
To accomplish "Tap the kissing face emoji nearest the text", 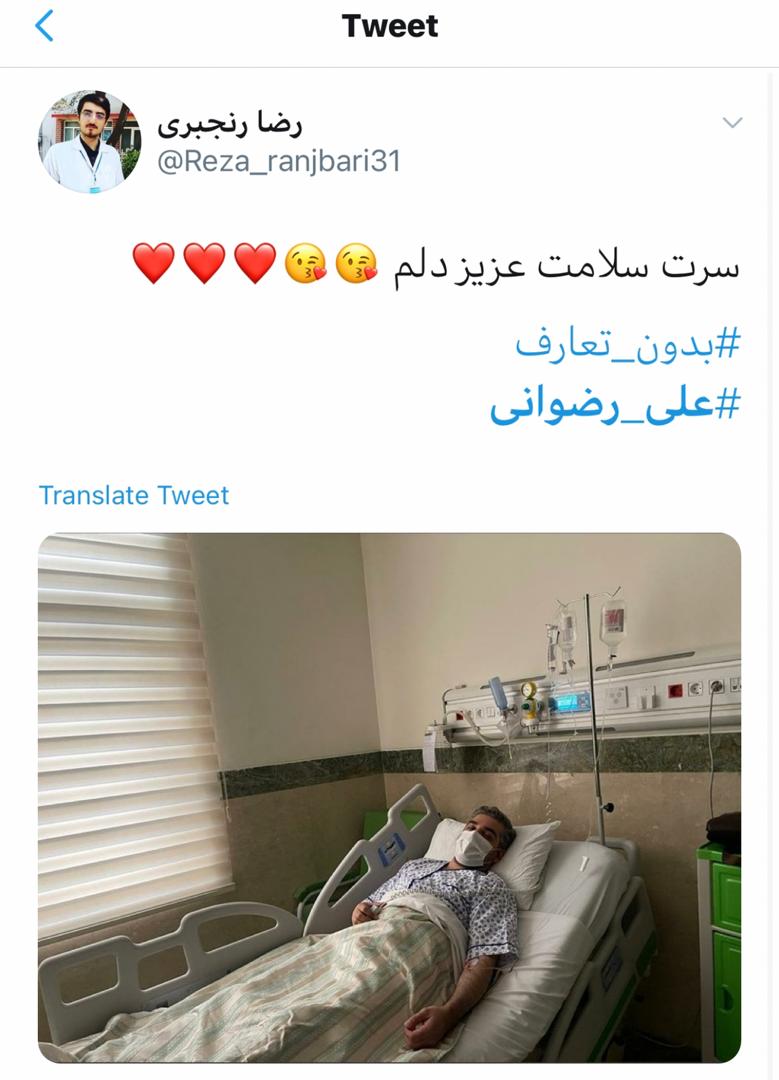I will [x=357, y=264].
